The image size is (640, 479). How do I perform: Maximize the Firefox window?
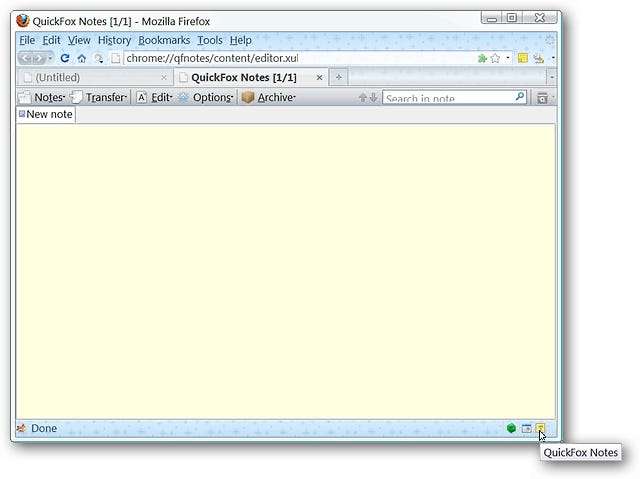512,18
